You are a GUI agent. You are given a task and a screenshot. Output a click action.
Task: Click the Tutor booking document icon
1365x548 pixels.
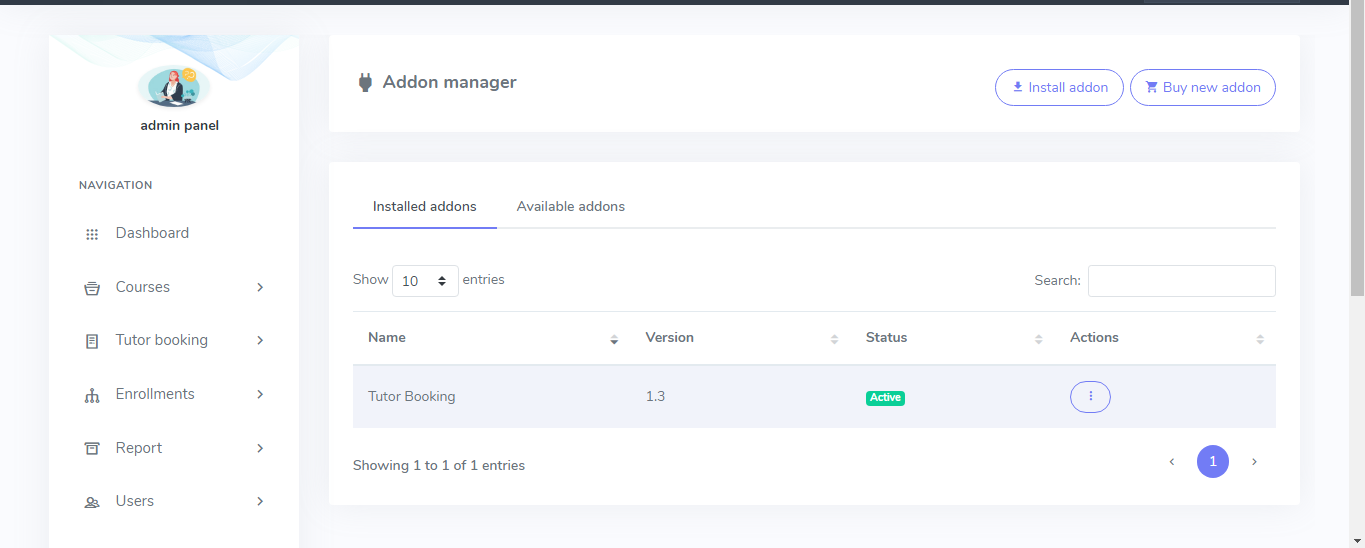(92, 341)
